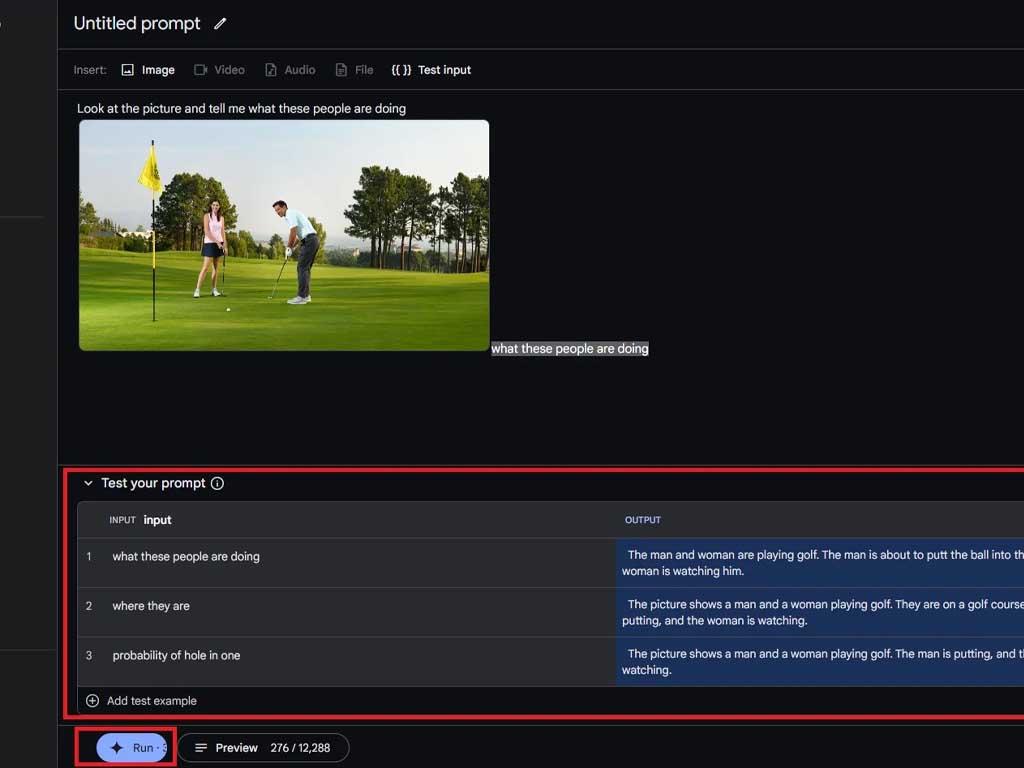Run the prompt

tap(132, 748)
